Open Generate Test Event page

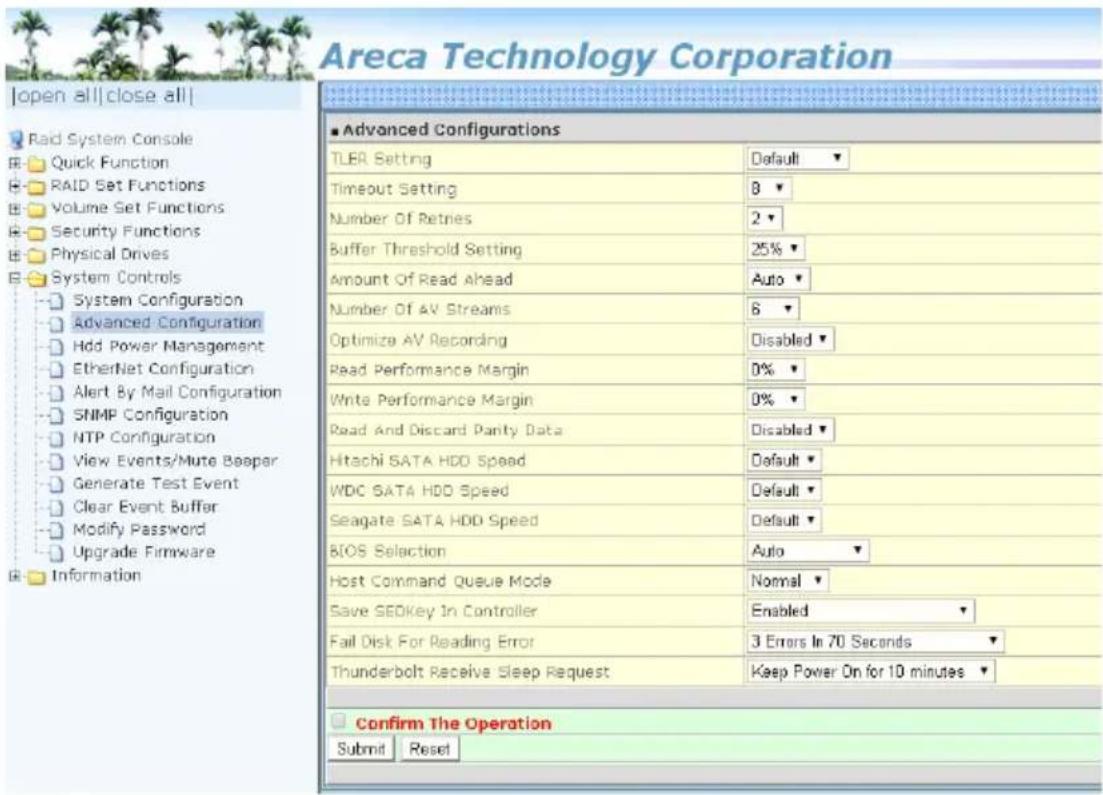click(155, 483)
